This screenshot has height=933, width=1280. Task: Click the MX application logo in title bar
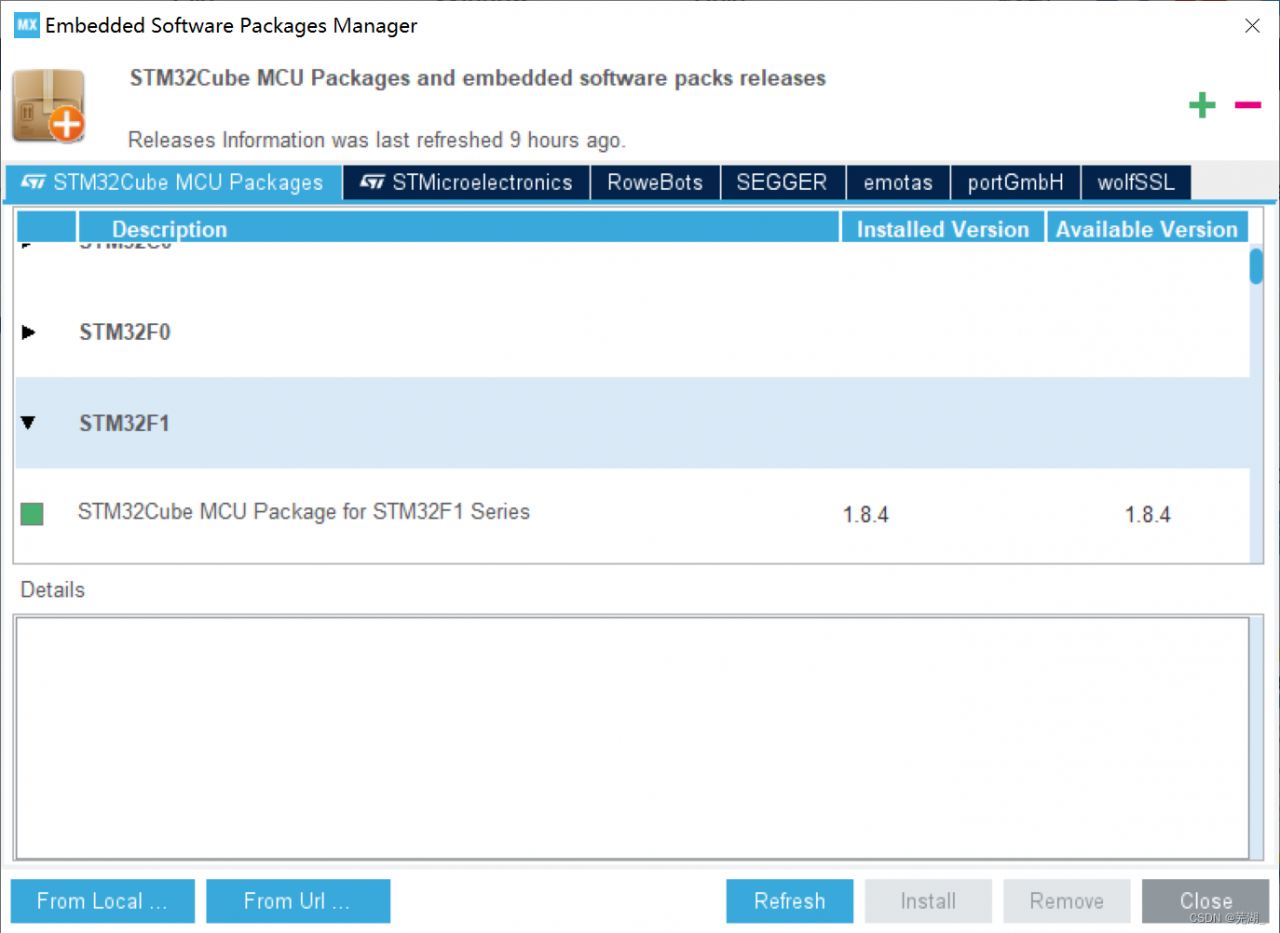pyautogui.click(x=26, y=26)
